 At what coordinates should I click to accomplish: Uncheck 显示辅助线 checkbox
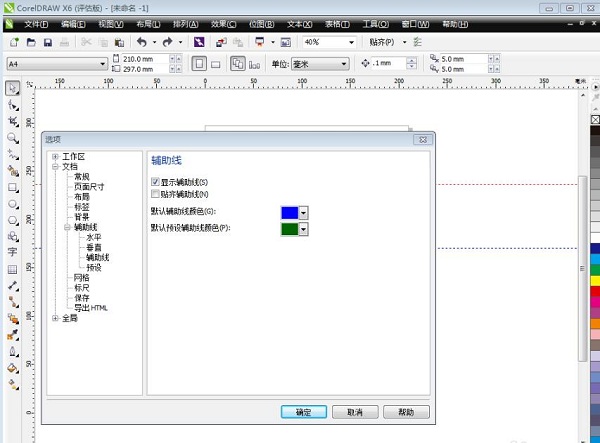pyautogui.click(x=155, y=182)
